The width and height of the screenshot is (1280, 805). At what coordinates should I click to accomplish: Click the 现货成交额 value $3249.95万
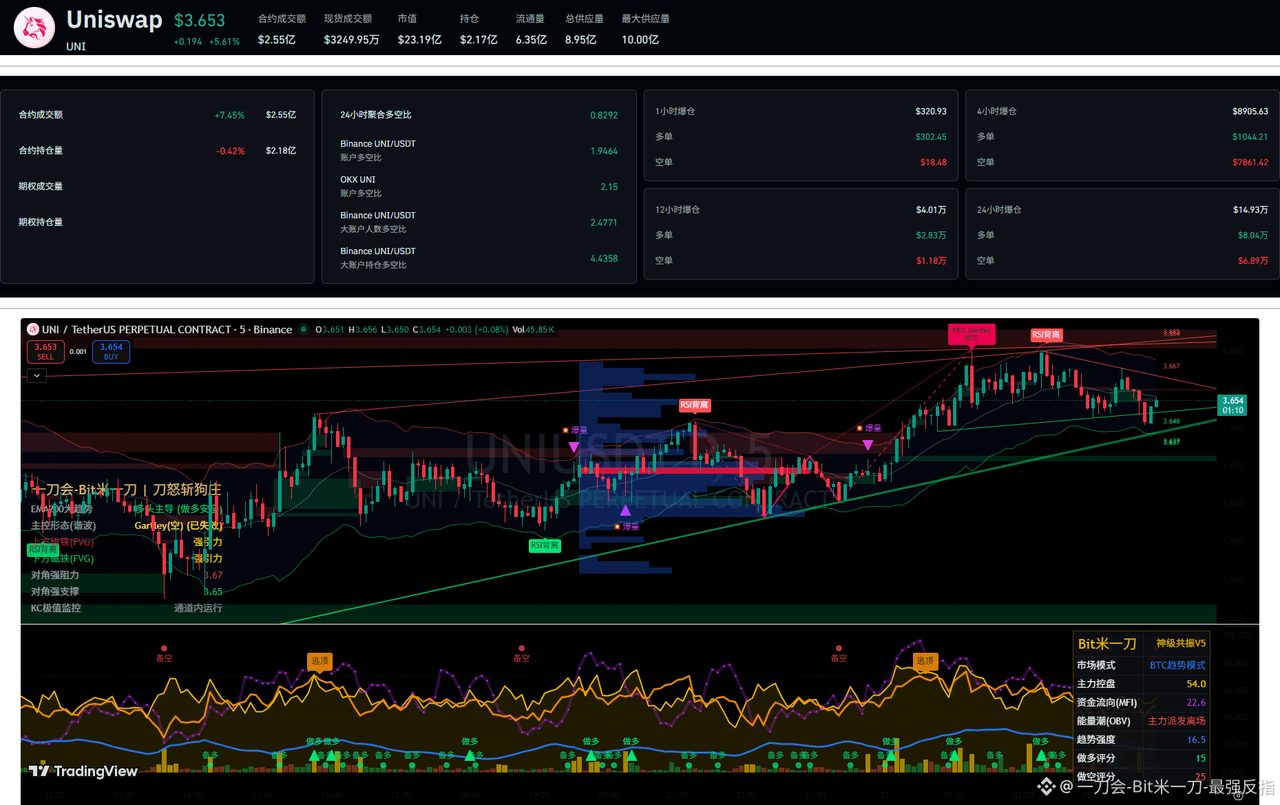pos(351,40)
